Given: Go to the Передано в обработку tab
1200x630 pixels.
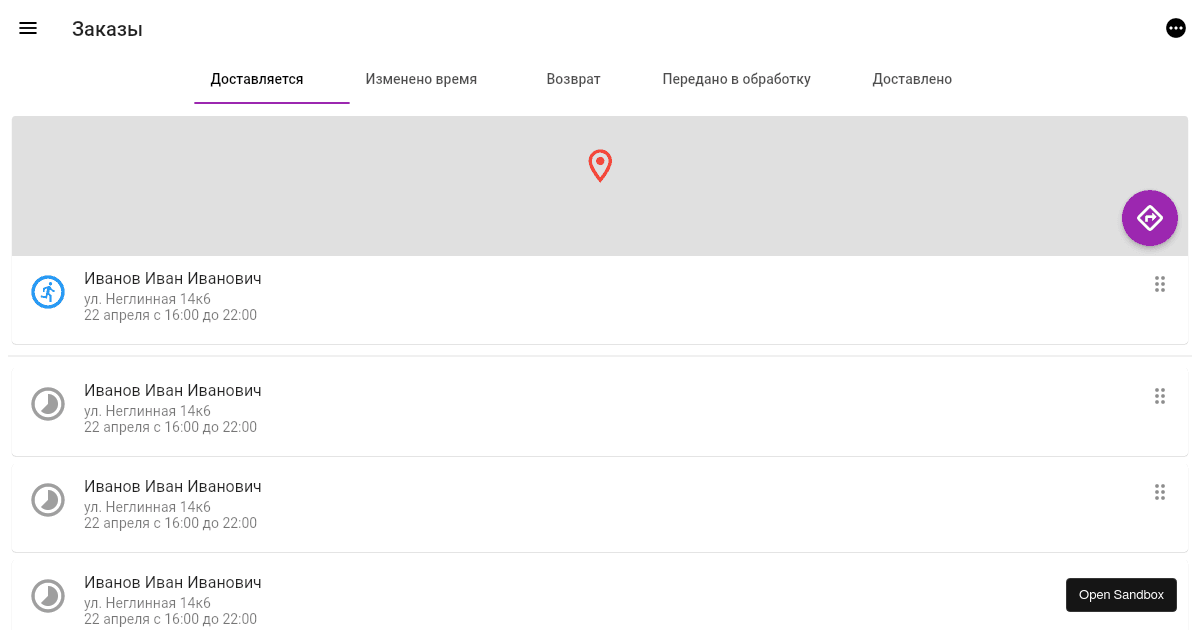Looking at the screenshot, I should click(x=736, y=79).
